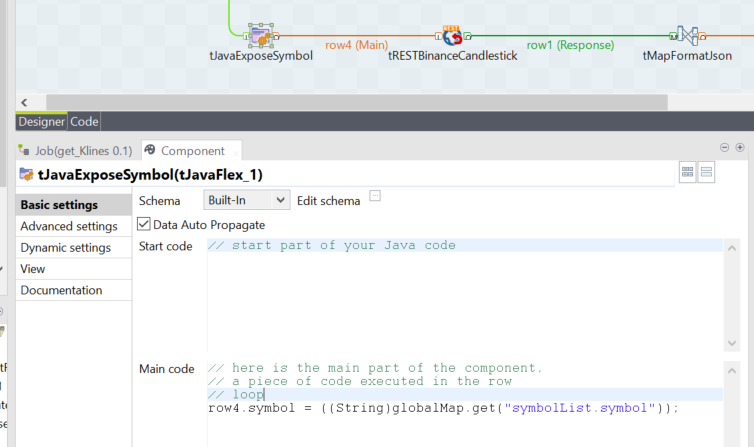
Task: Click the horizontal canvas scrollbar
Action: pyautogui.click(x=357, y=102)
